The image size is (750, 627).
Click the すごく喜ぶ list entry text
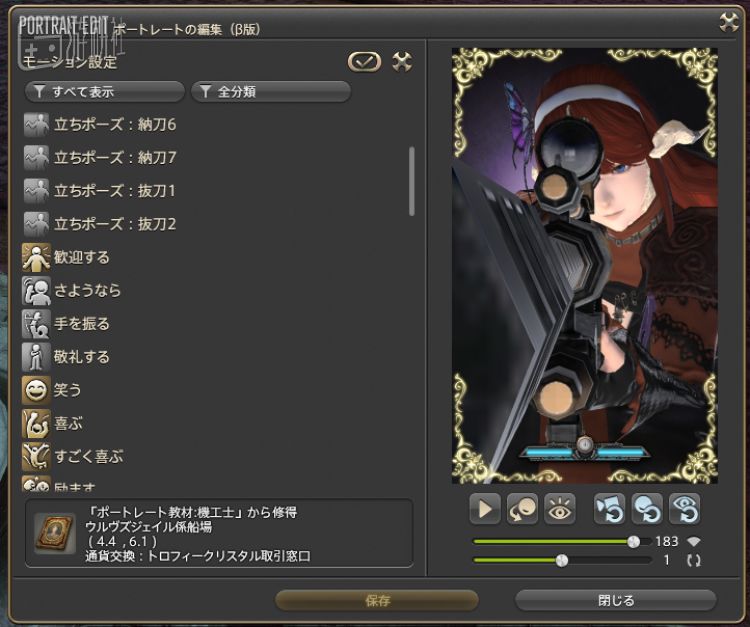88,456
